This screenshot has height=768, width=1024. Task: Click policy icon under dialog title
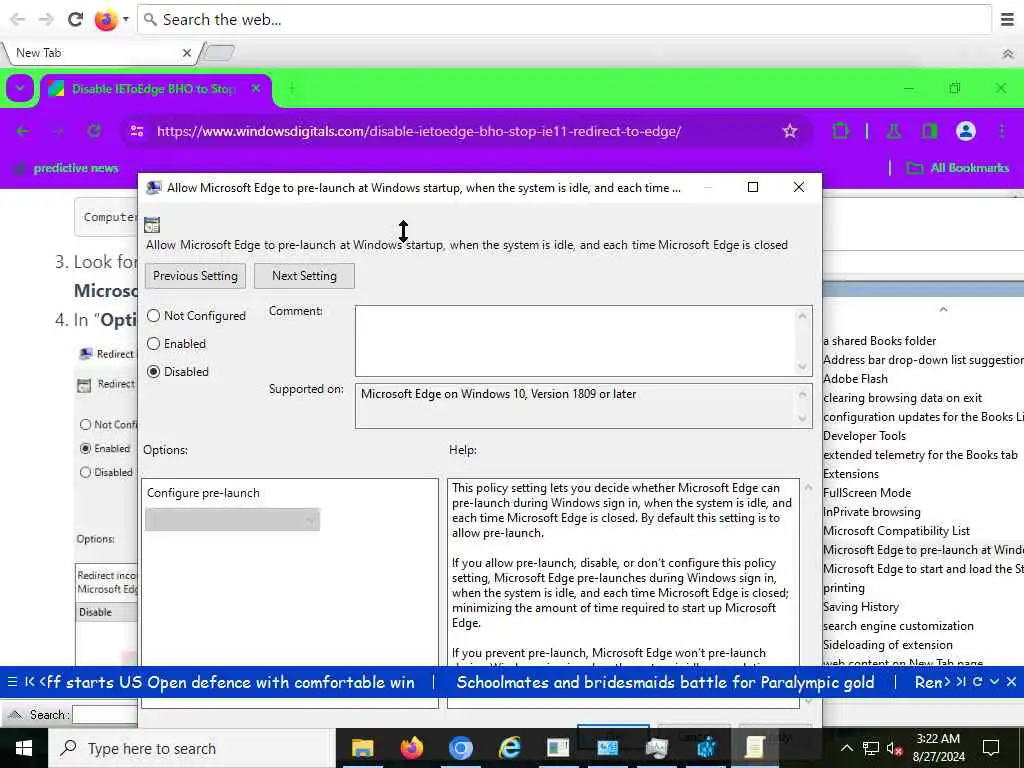pos(152,225)
